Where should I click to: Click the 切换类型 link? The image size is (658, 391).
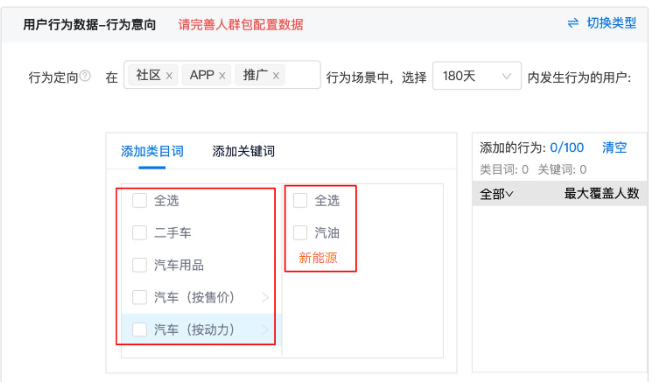click(x=611, y=23)
